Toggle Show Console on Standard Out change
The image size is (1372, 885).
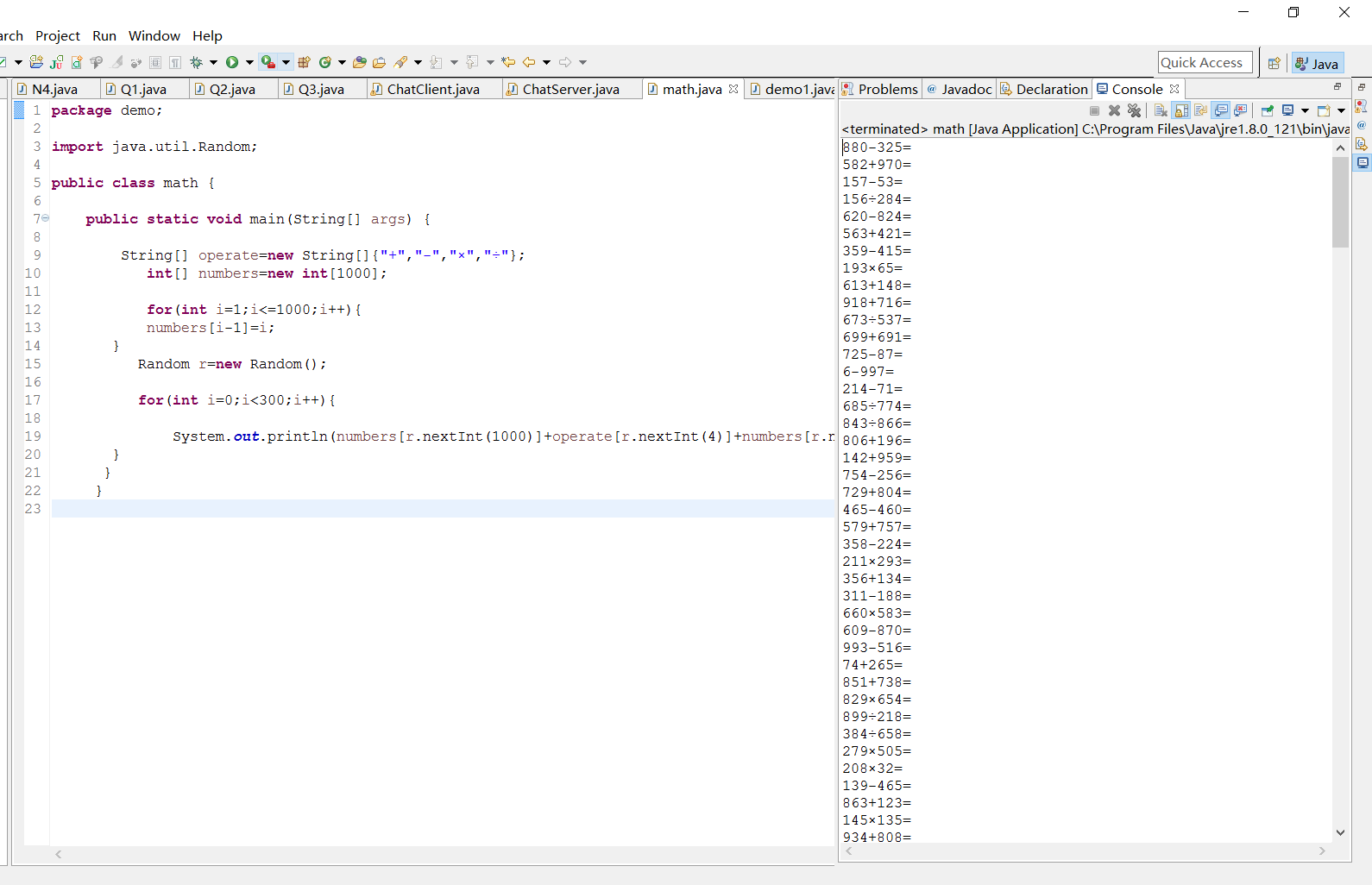tap(1221, 110)
